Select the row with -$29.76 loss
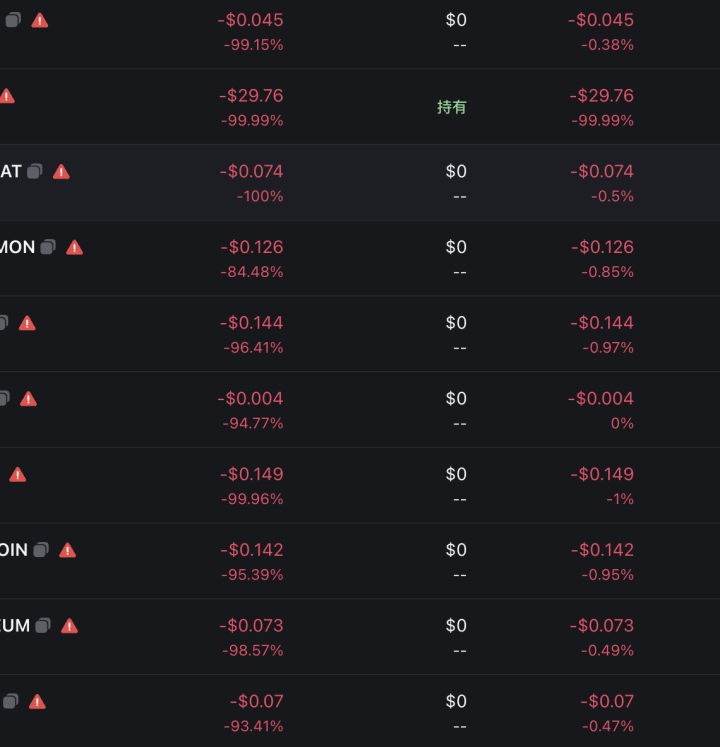720x747 pixels. click(360, 107)
